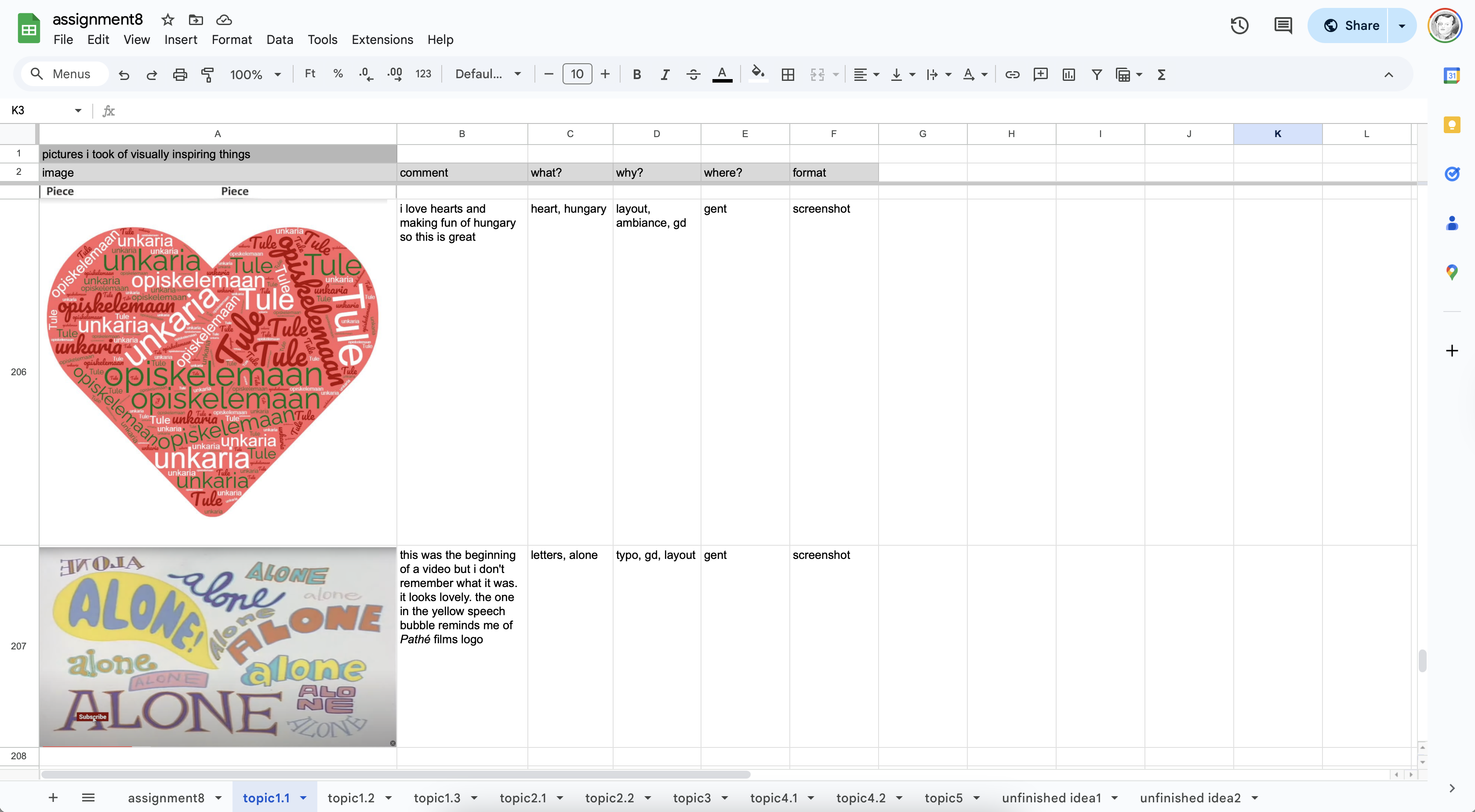Open Google Keep in side panel
This screenshot has height=812, width=1475.
click(1452, 125)
